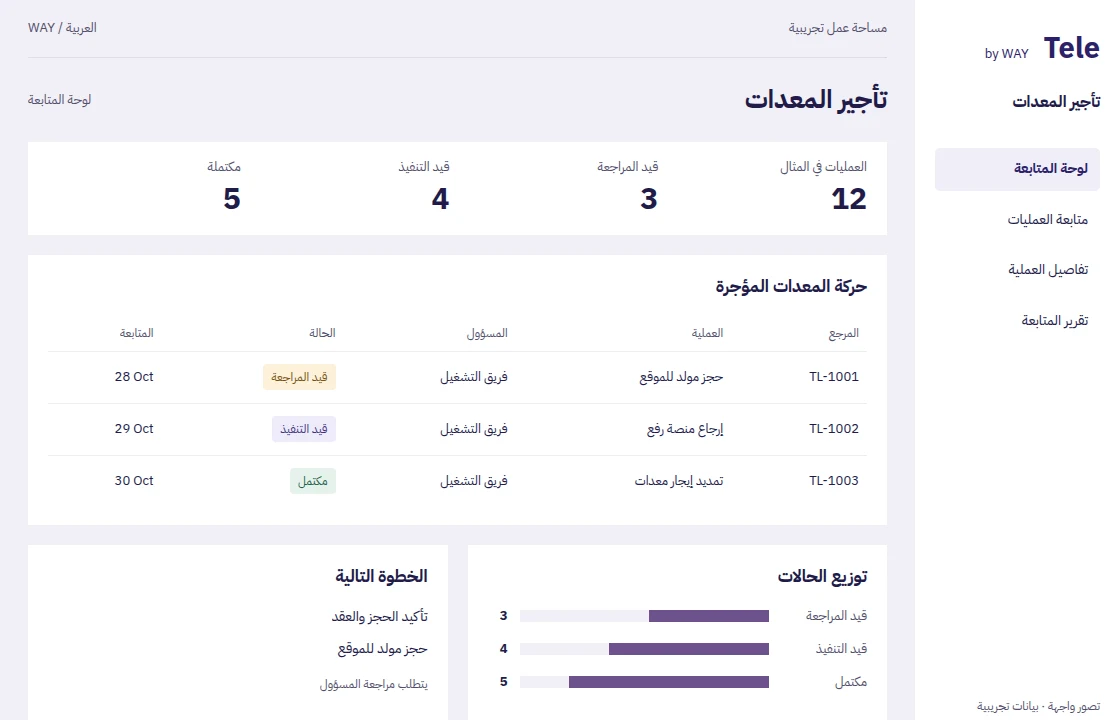This screenshot has width=1120, height=720.
Task: Click the مكتملة stat label
Action: [x=224, y=167]
